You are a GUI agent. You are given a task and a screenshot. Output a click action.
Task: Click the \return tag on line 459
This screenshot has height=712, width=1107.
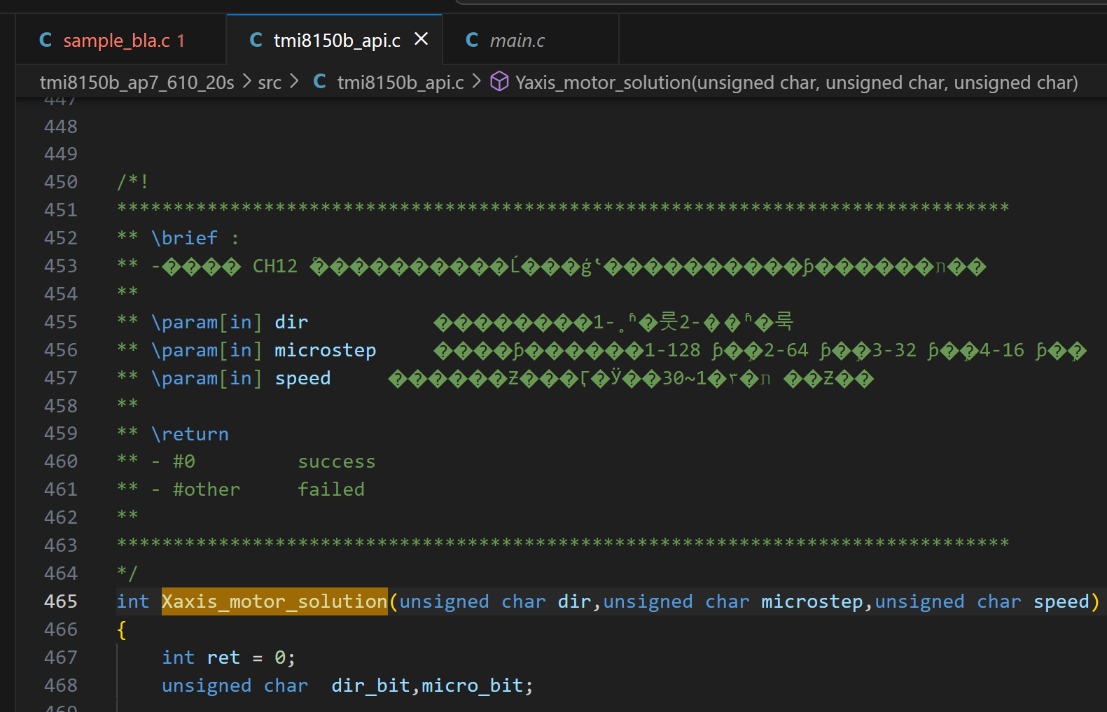(190, 434)
